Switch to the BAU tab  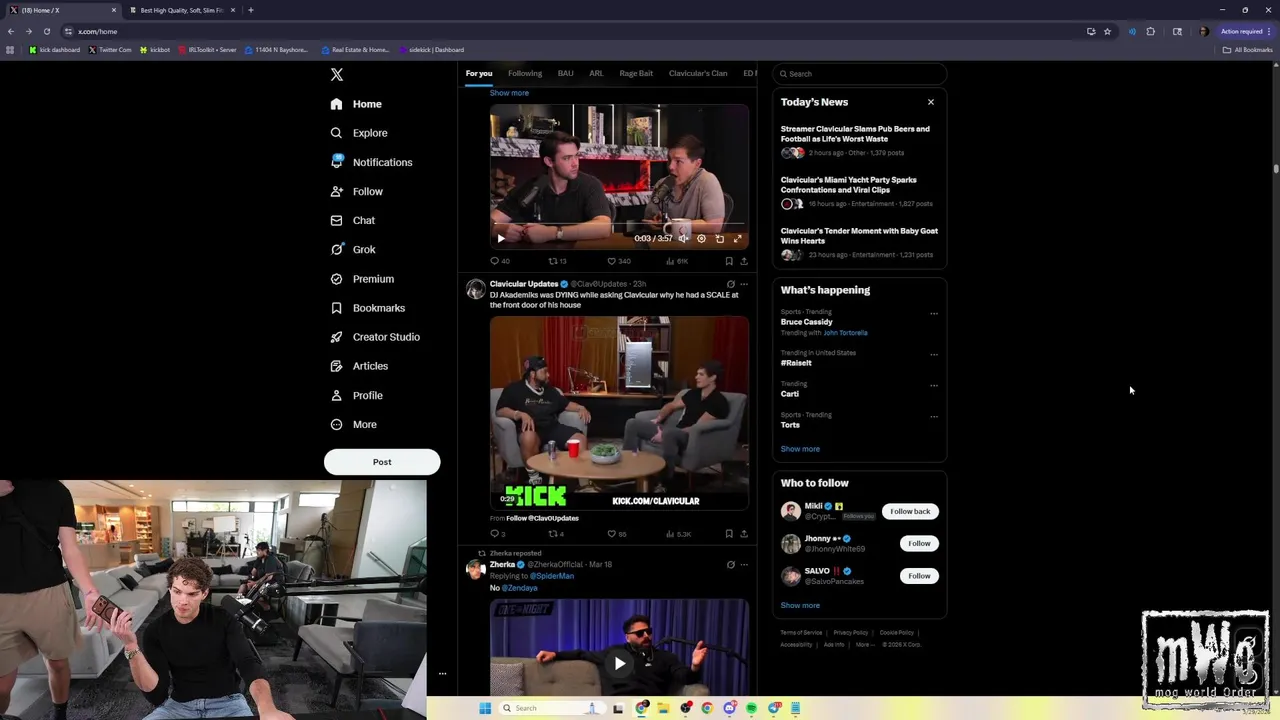click(x=566, y=73)
